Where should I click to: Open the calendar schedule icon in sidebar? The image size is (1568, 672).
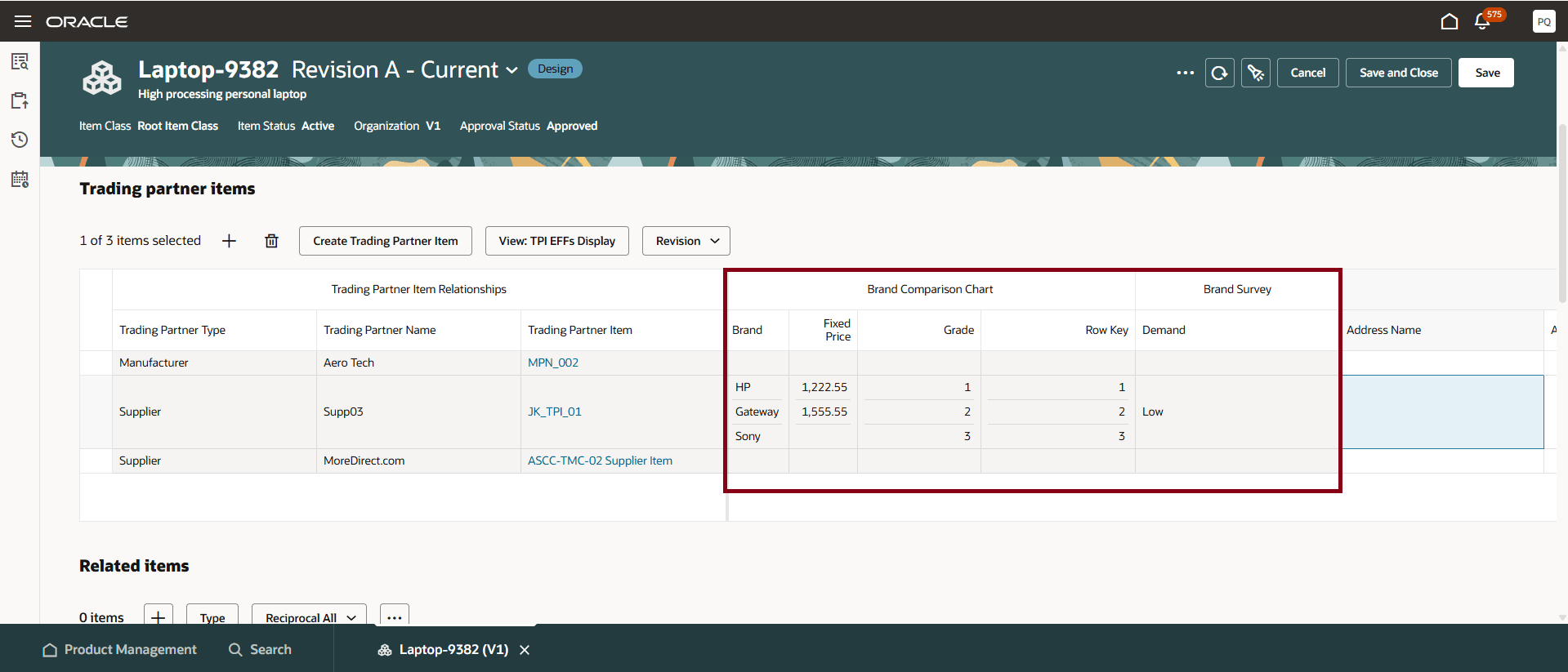coord(20,179)
